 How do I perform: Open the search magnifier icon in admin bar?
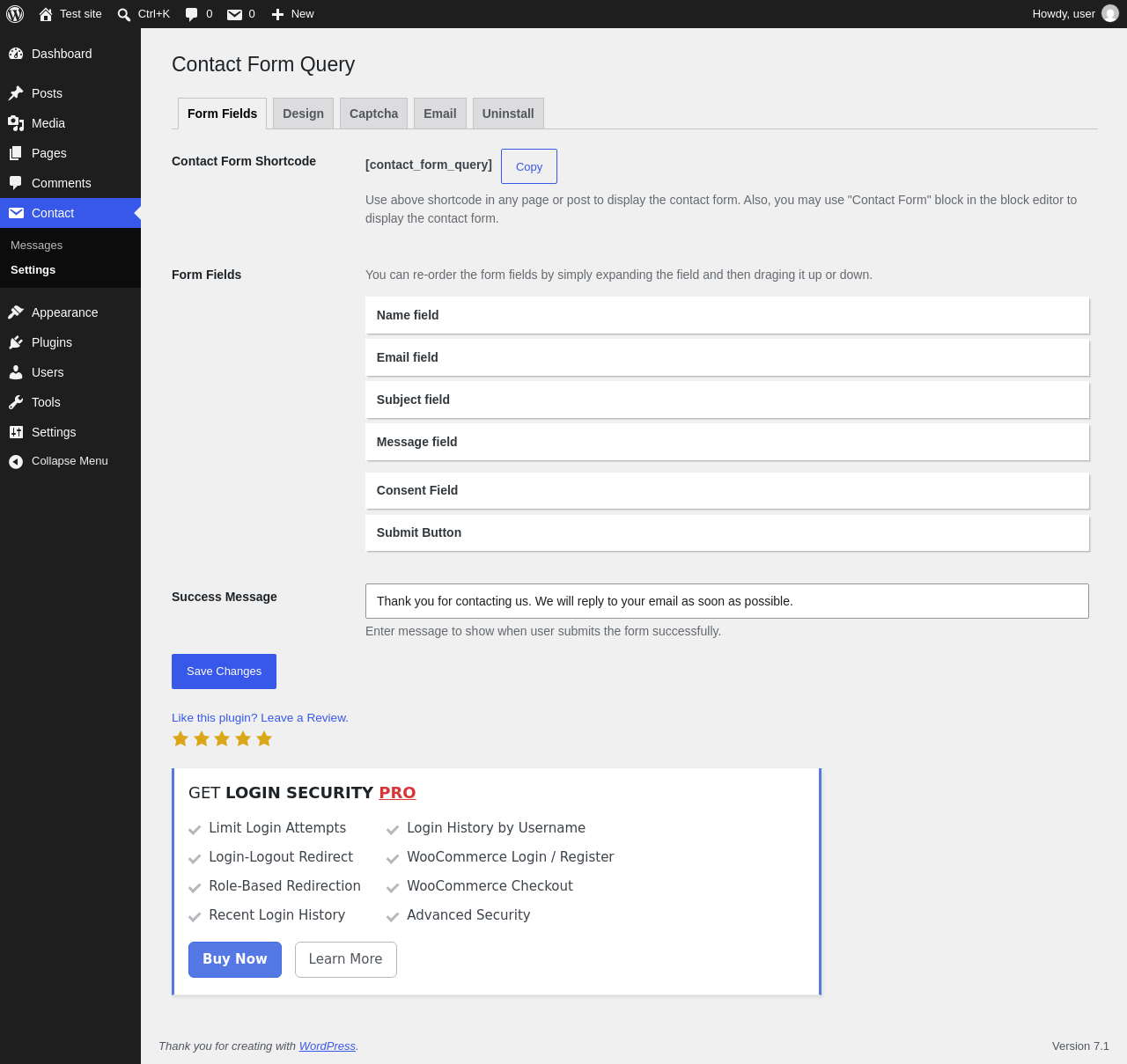[124, 14]
